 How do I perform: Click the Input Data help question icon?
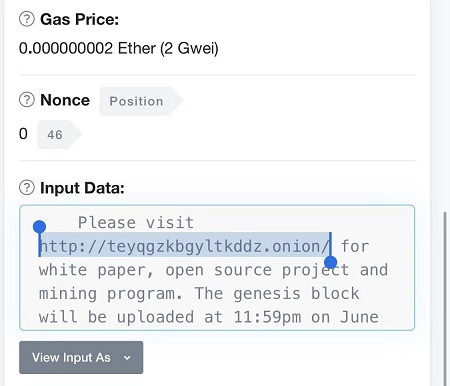point(27,188)
